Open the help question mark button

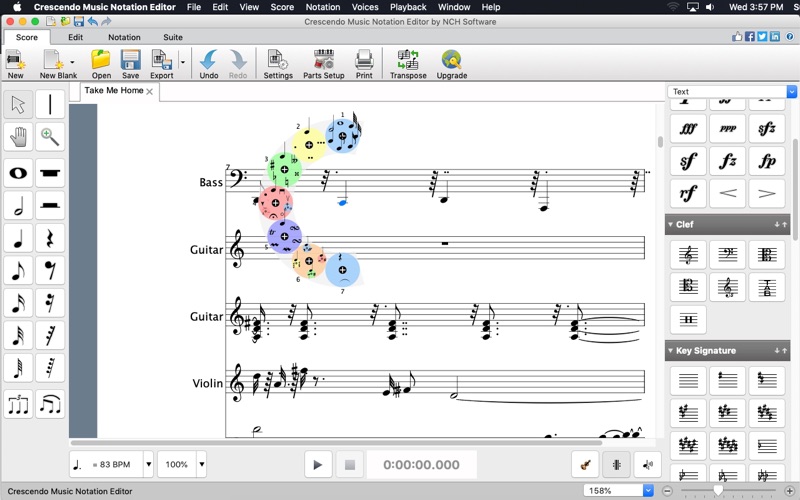790,37
